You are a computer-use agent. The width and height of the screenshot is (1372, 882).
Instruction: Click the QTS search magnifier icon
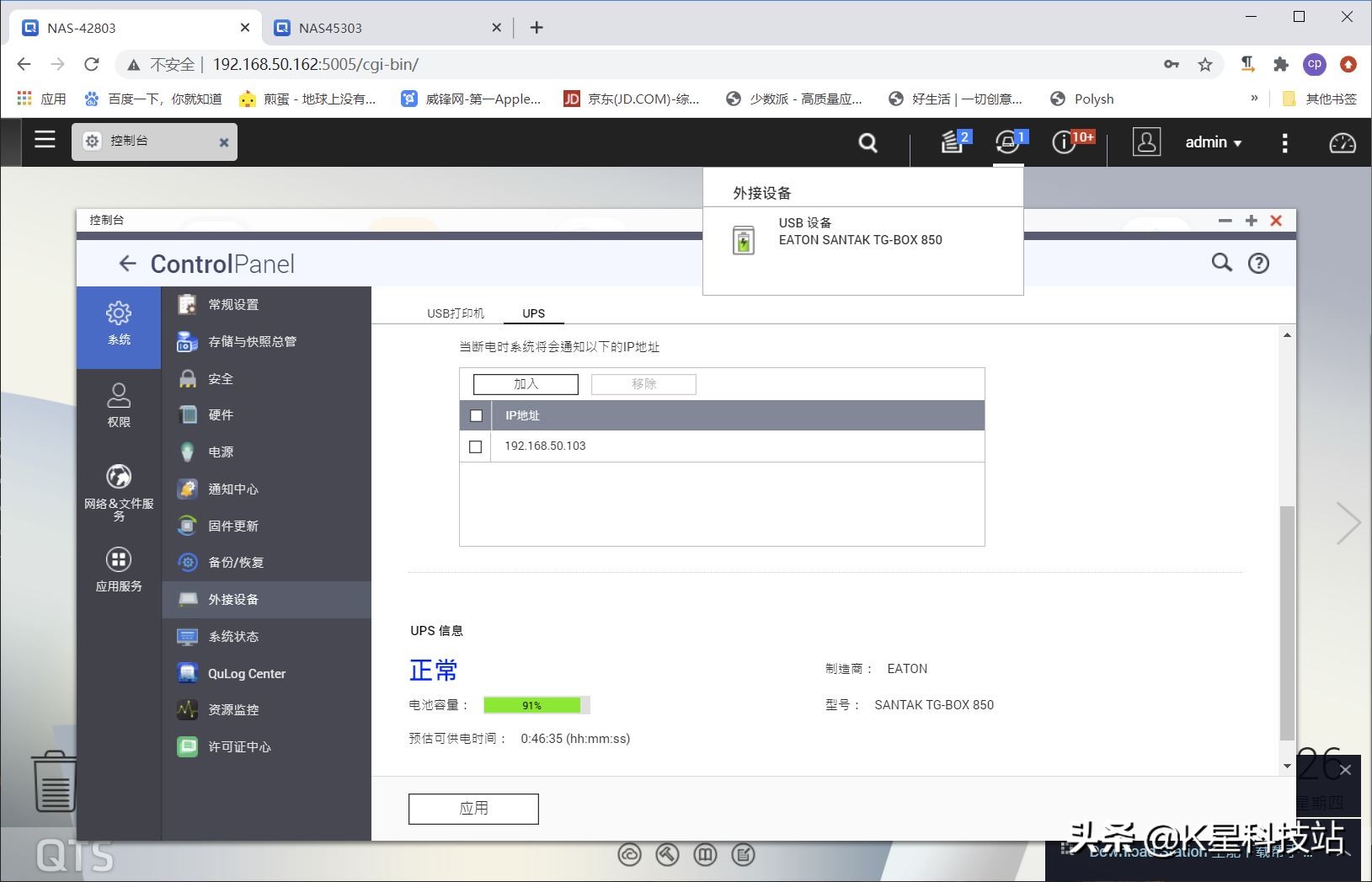[868, 142]
